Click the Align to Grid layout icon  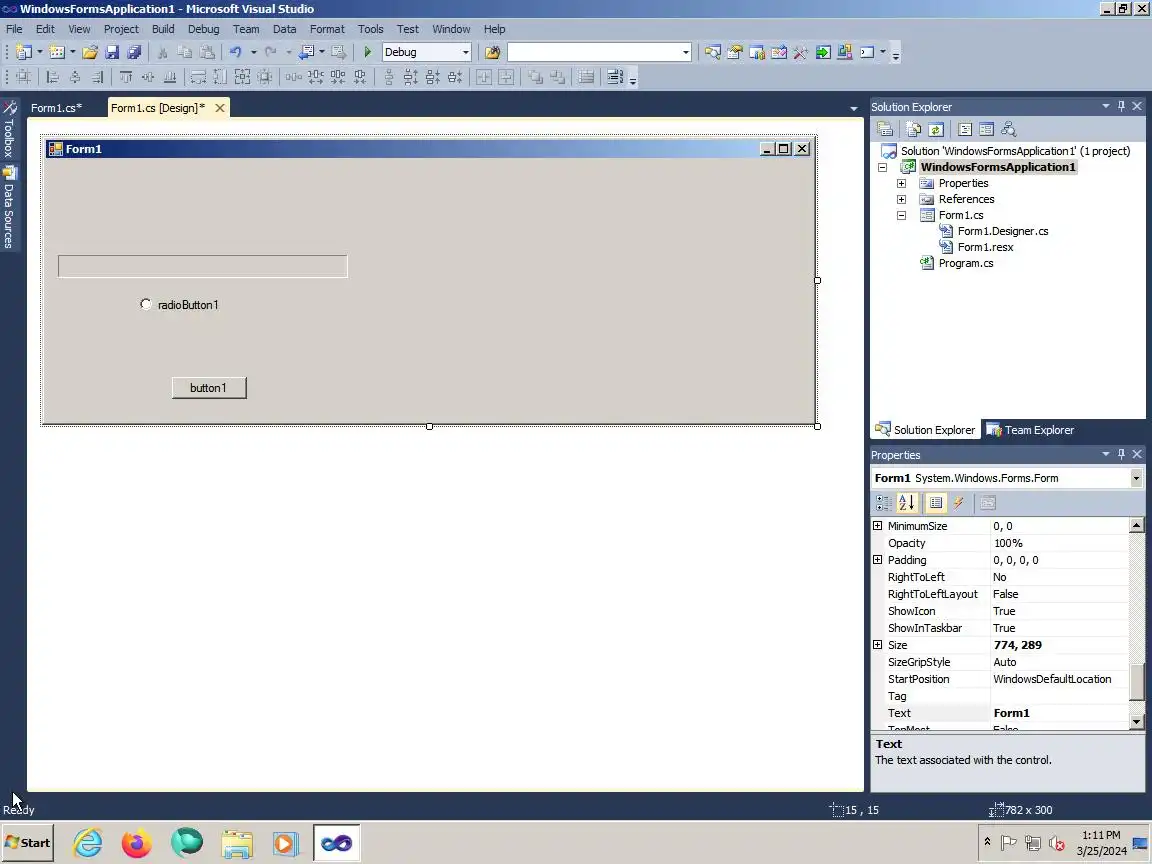pyautogui.click(x=24, y=77)
